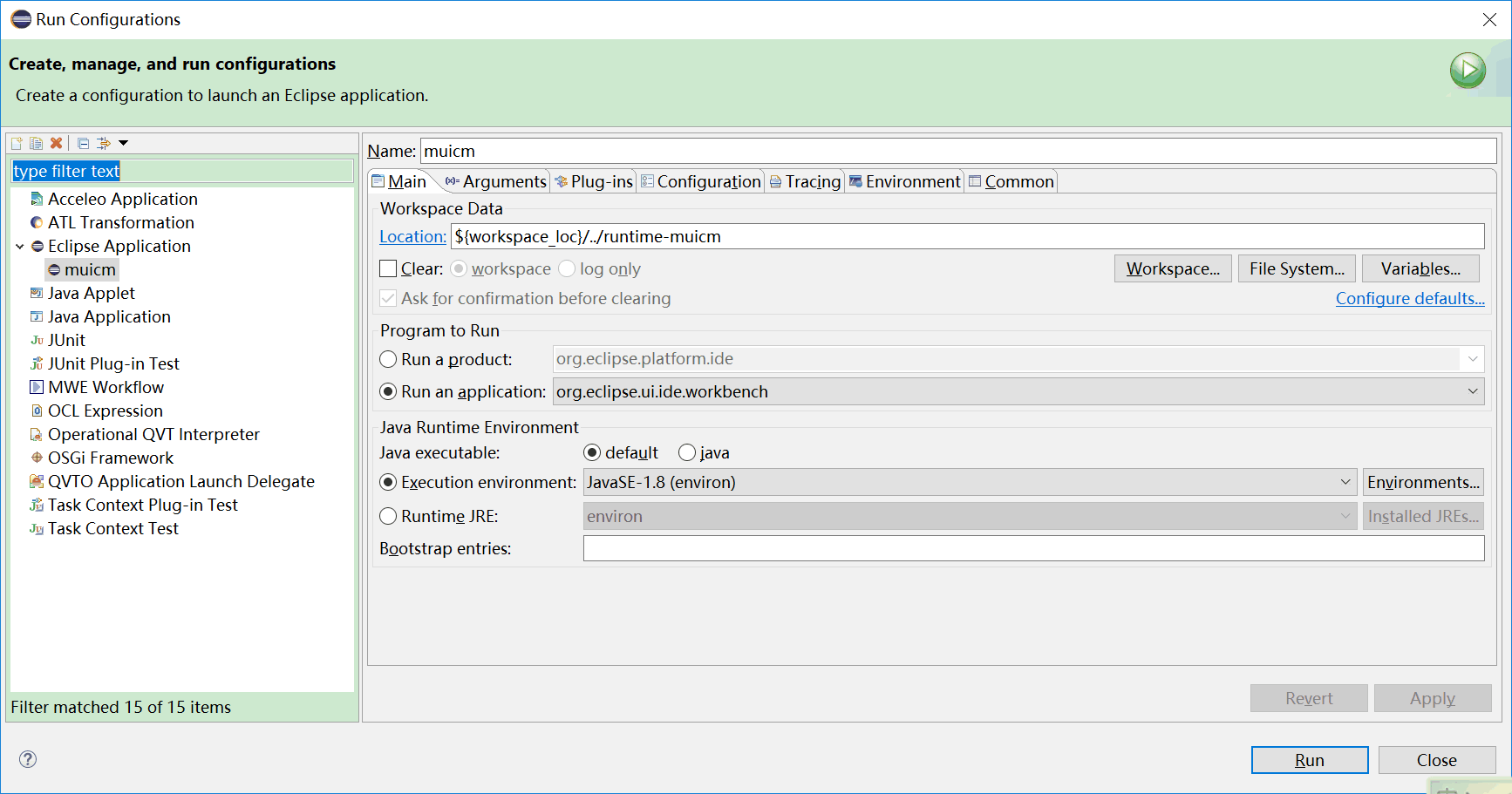Collapse the Eclipse Application tree node
Screen dimensions: 1512x794
[20, 247]
